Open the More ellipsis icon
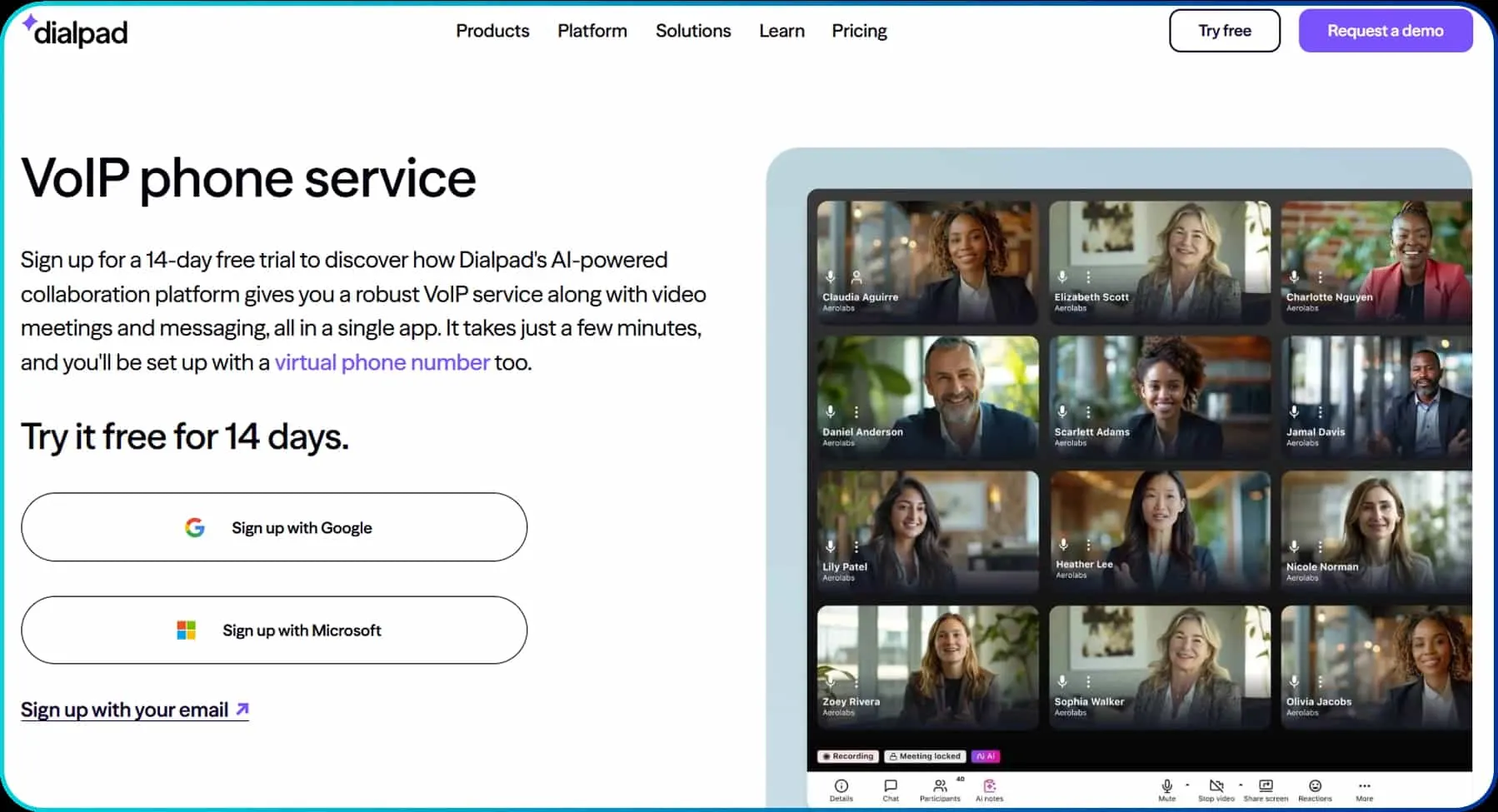The height and width of the screenshot is (812, 1498). pyautogui.click(x=1364, y=785)
